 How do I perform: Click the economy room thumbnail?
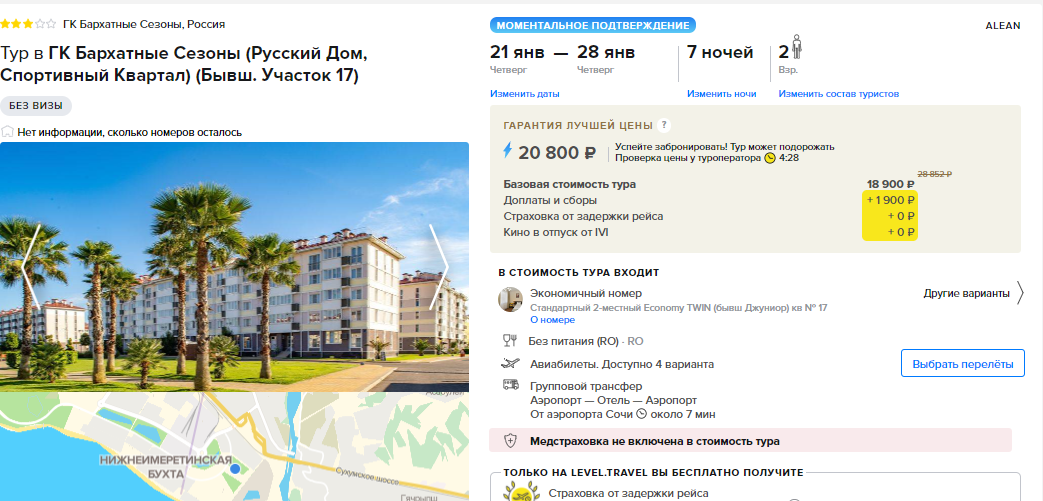510,299
